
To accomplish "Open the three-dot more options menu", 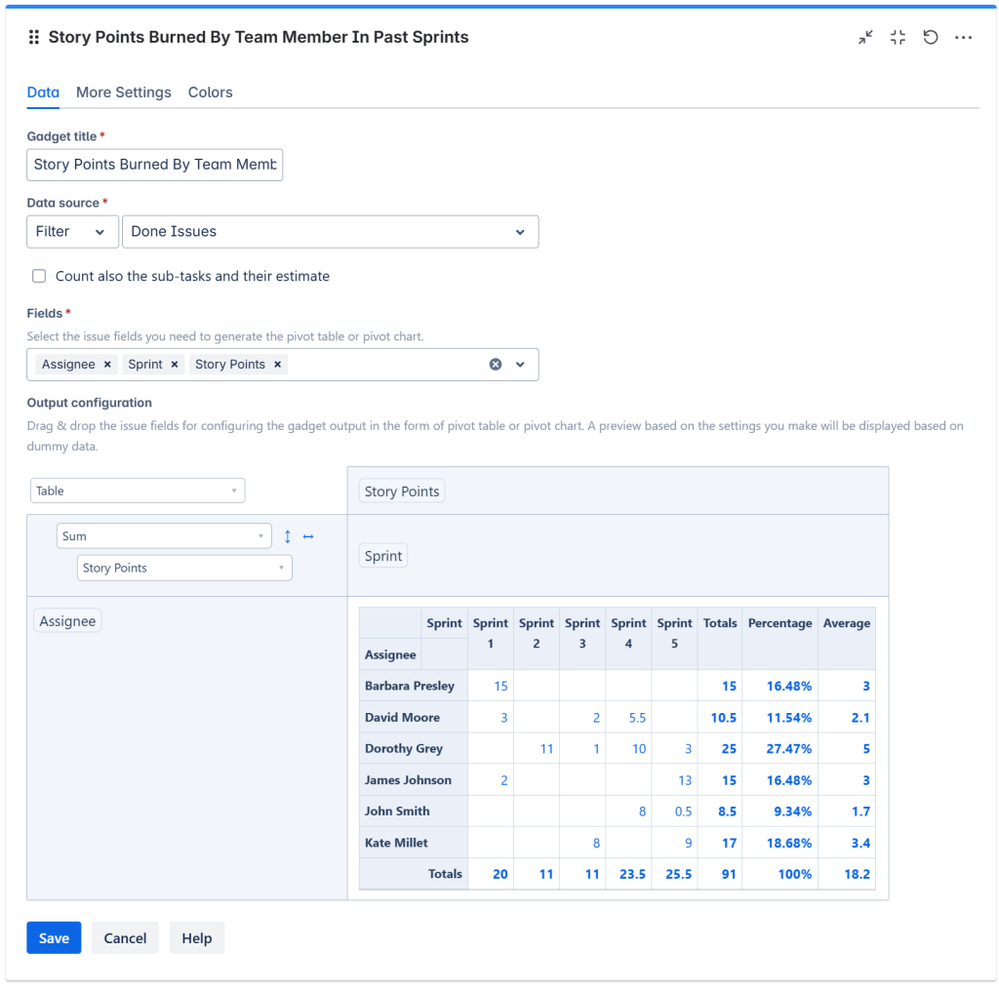I will pyautogui.click(x=963, y=38).
